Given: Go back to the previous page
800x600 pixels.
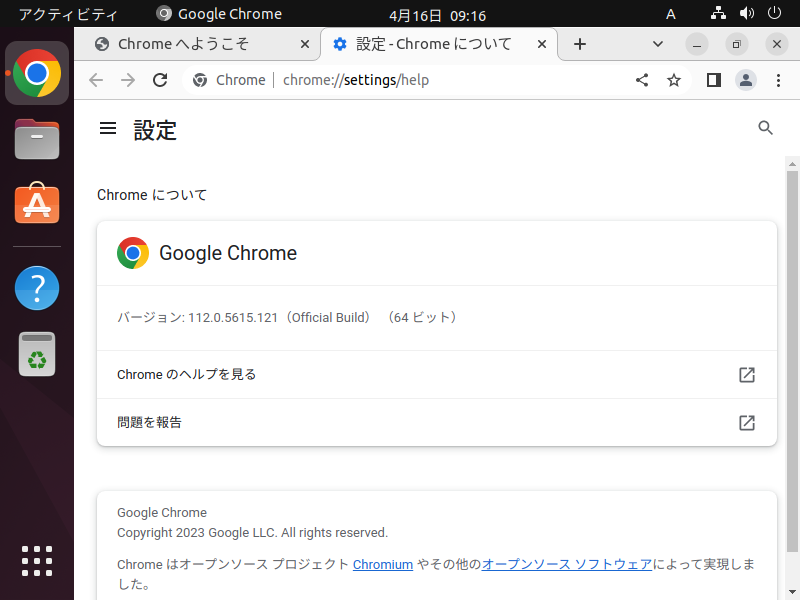Looking at the screenshot, I should 96,80.
